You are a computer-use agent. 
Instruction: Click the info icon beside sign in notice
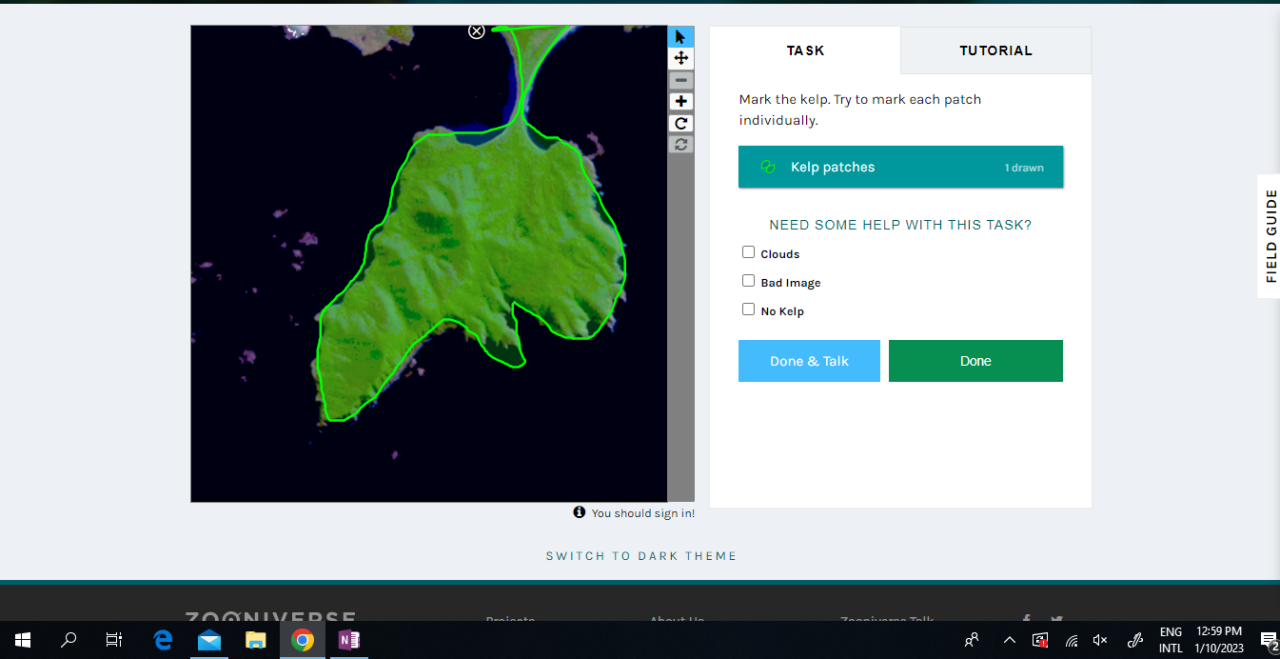pos(579,512)
